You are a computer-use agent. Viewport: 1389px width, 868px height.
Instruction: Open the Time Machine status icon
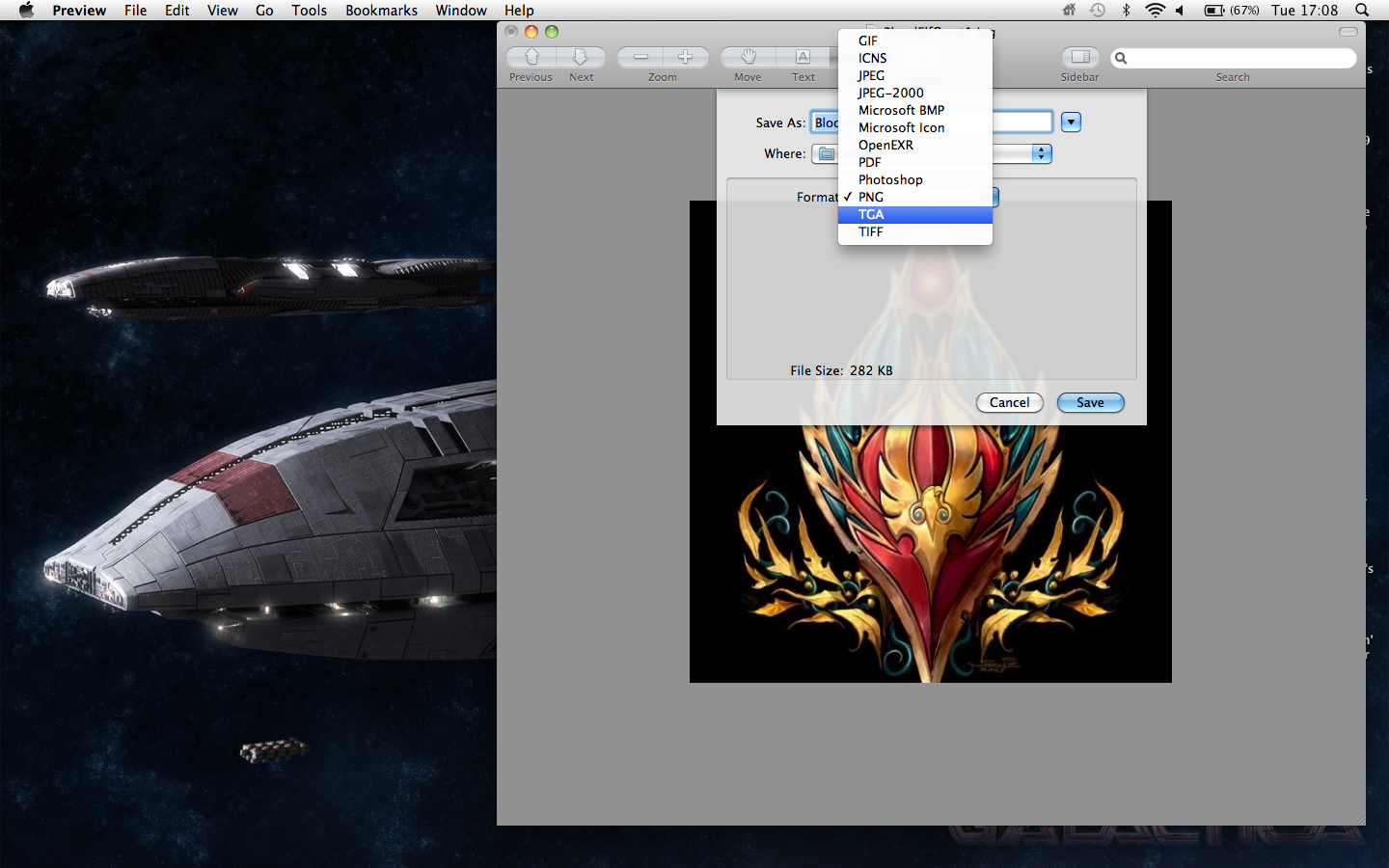[1098, 10]
